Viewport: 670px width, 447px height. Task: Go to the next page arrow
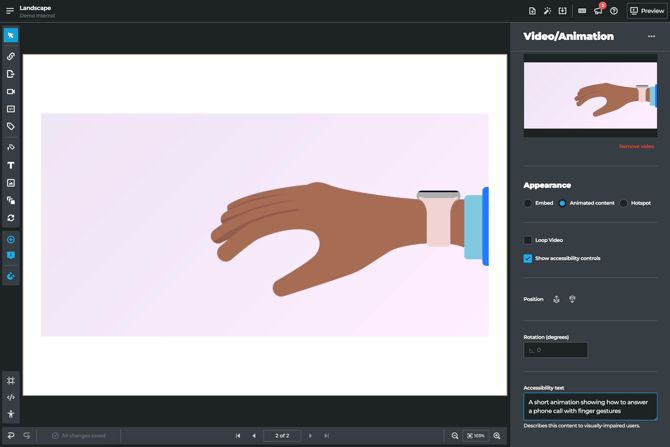click(x=311, y=436)
